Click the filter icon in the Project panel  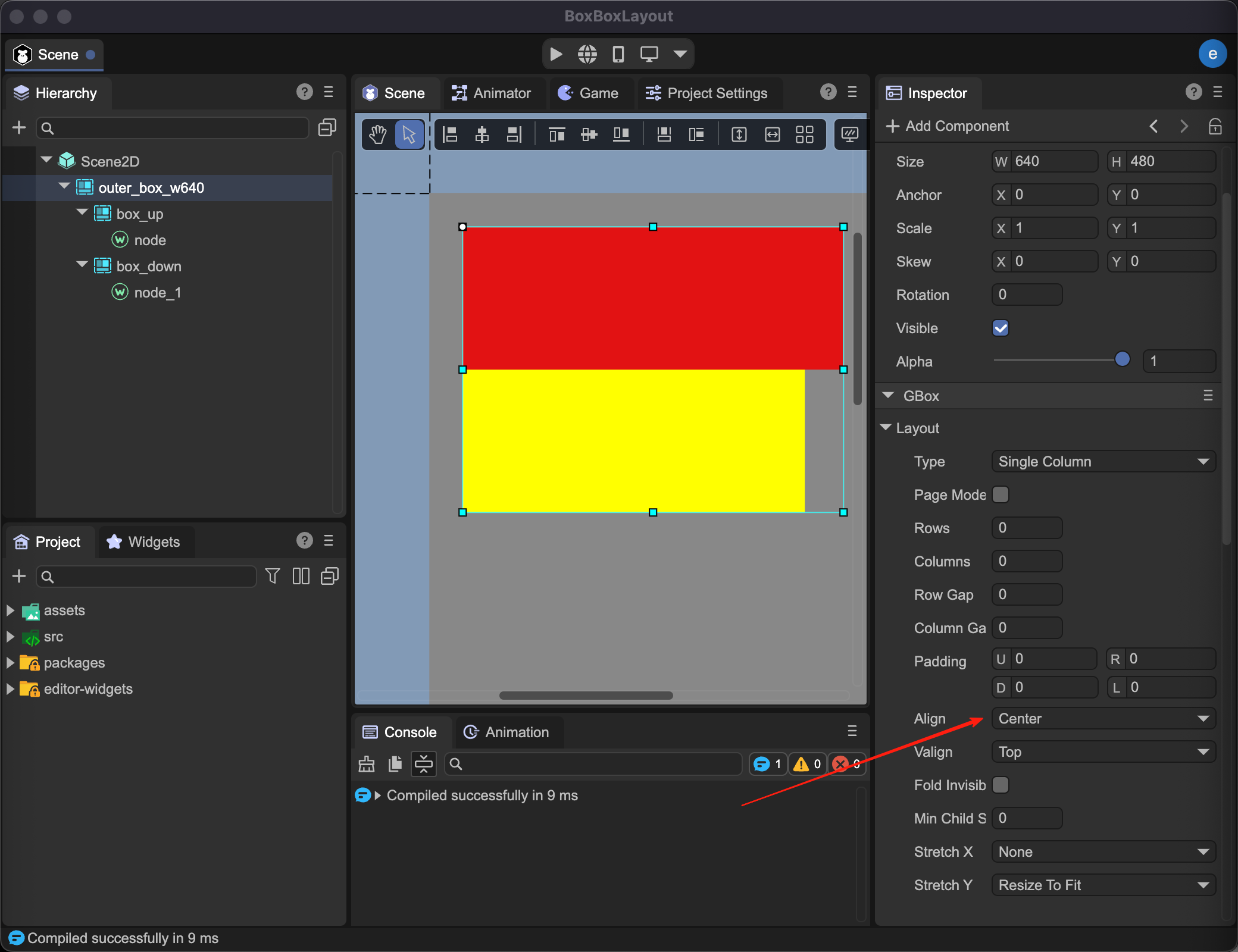click(x=272, y=576)
